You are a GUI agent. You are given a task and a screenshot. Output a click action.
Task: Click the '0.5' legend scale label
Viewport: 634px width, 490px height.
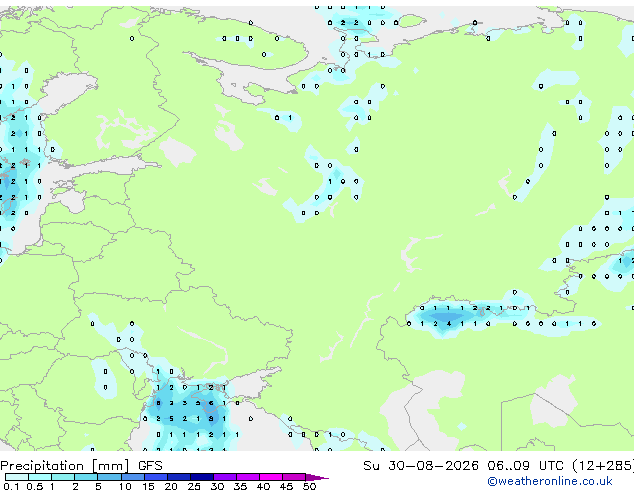(35, 486)
